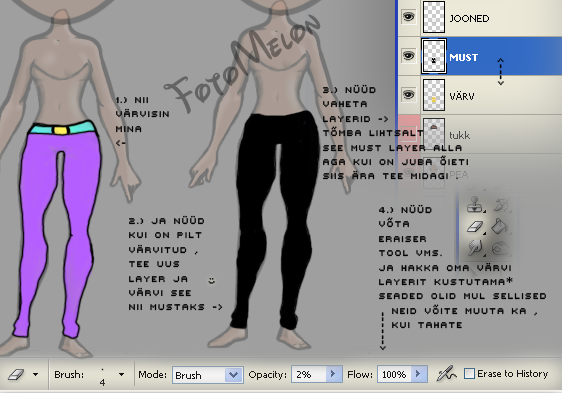
Task: Select the faded layer named PEA
Action: [459, 175]
